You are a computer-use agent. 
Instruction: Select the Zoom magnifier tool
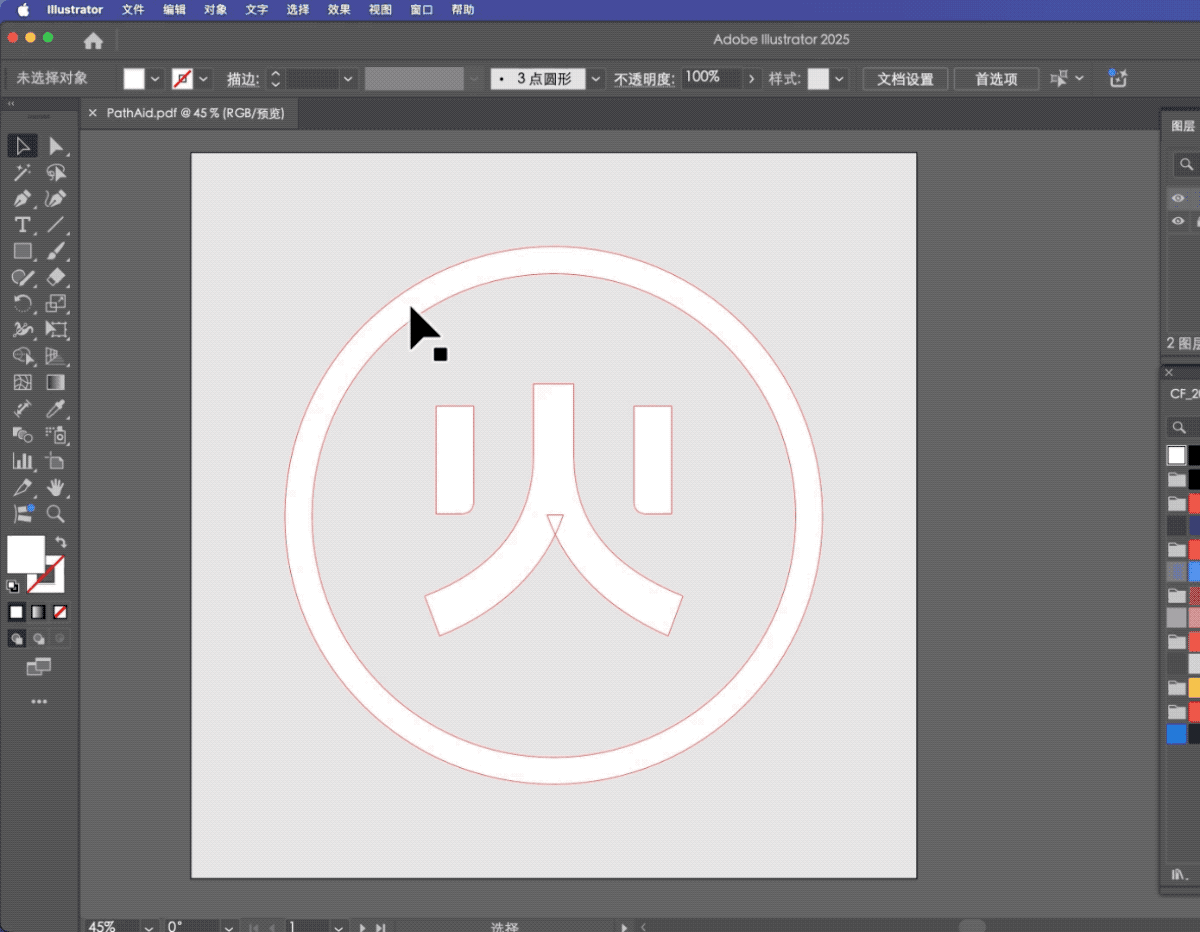pyautogui.click(x=56, y=513)
